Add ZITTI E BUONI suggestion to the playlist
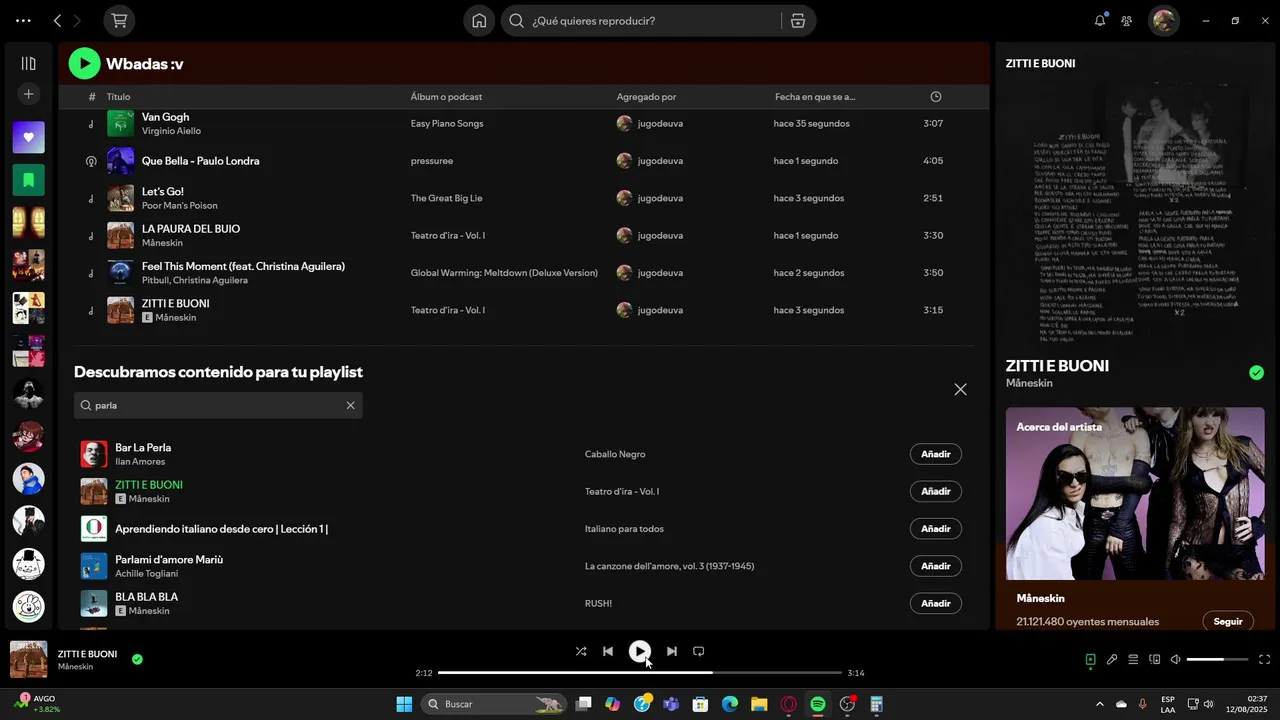1280x720 pixels. [x=935, y=491]
